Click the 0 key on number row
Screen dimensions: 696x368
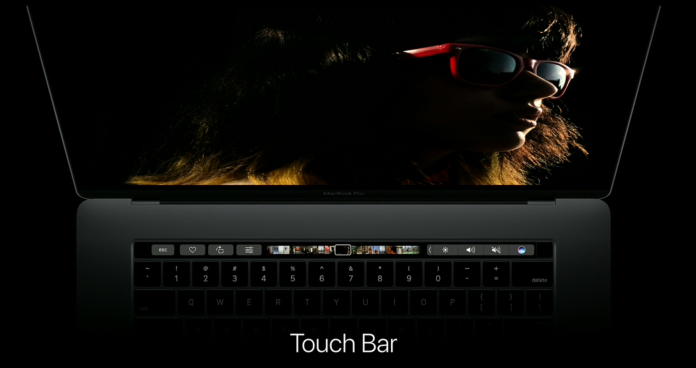[x=438, y=274]
